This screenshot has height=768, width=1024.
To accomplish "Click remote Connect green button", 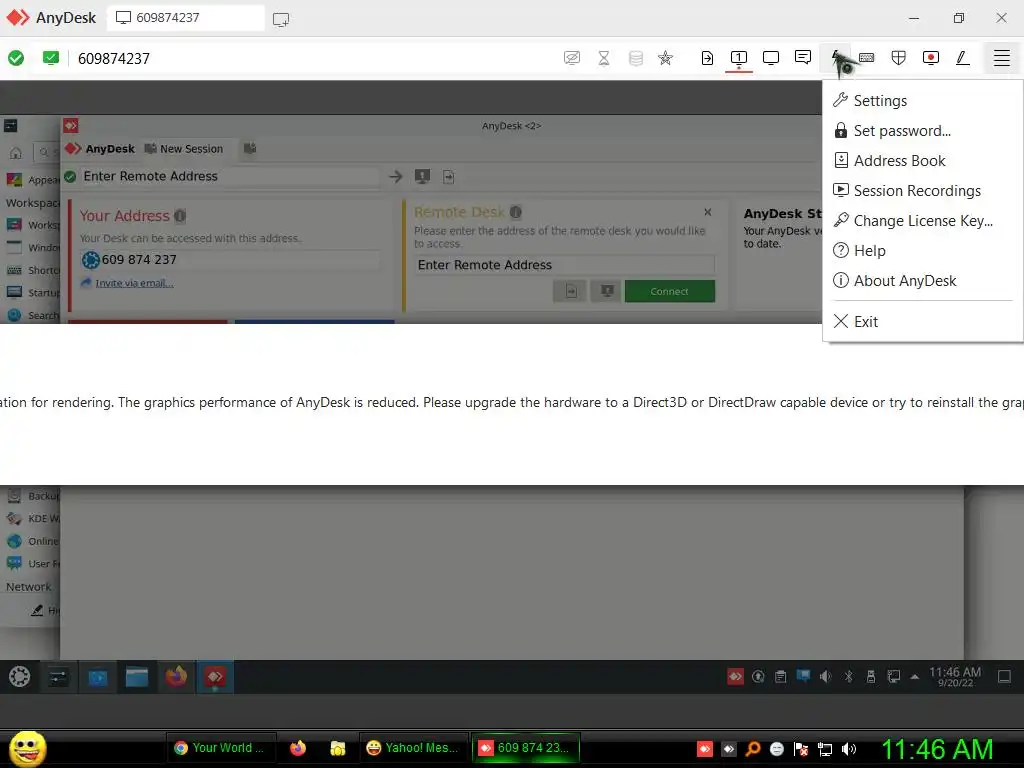I will (x=669, y=291).
